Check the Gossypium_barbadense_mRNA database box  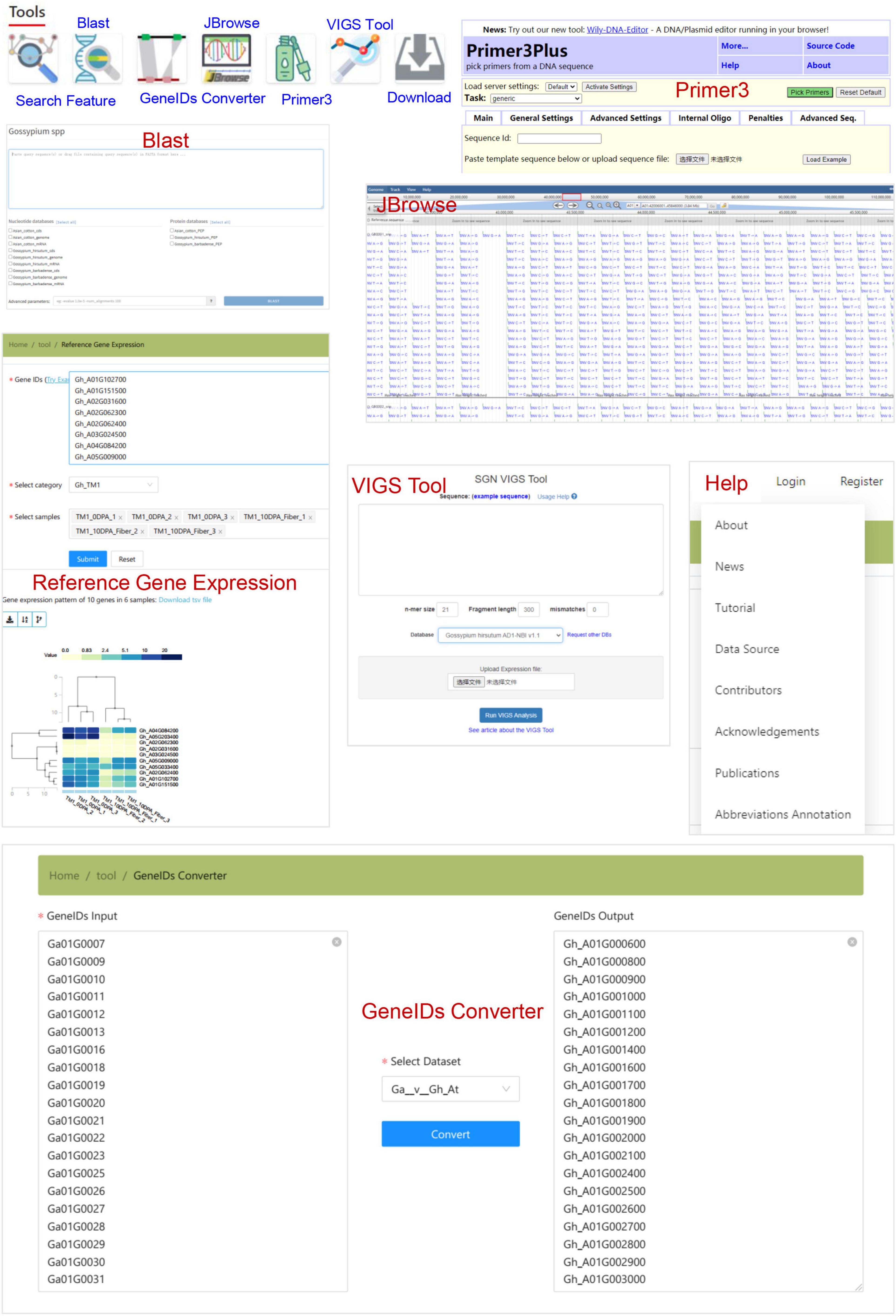tap(10, 284)
